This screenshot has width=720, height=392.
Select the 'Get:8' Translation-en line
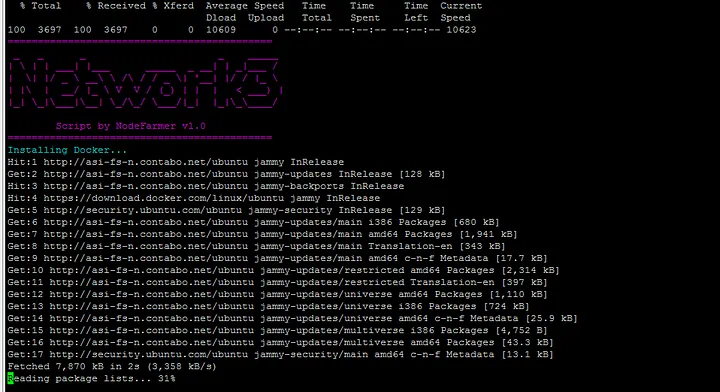[x=256, y=246]
